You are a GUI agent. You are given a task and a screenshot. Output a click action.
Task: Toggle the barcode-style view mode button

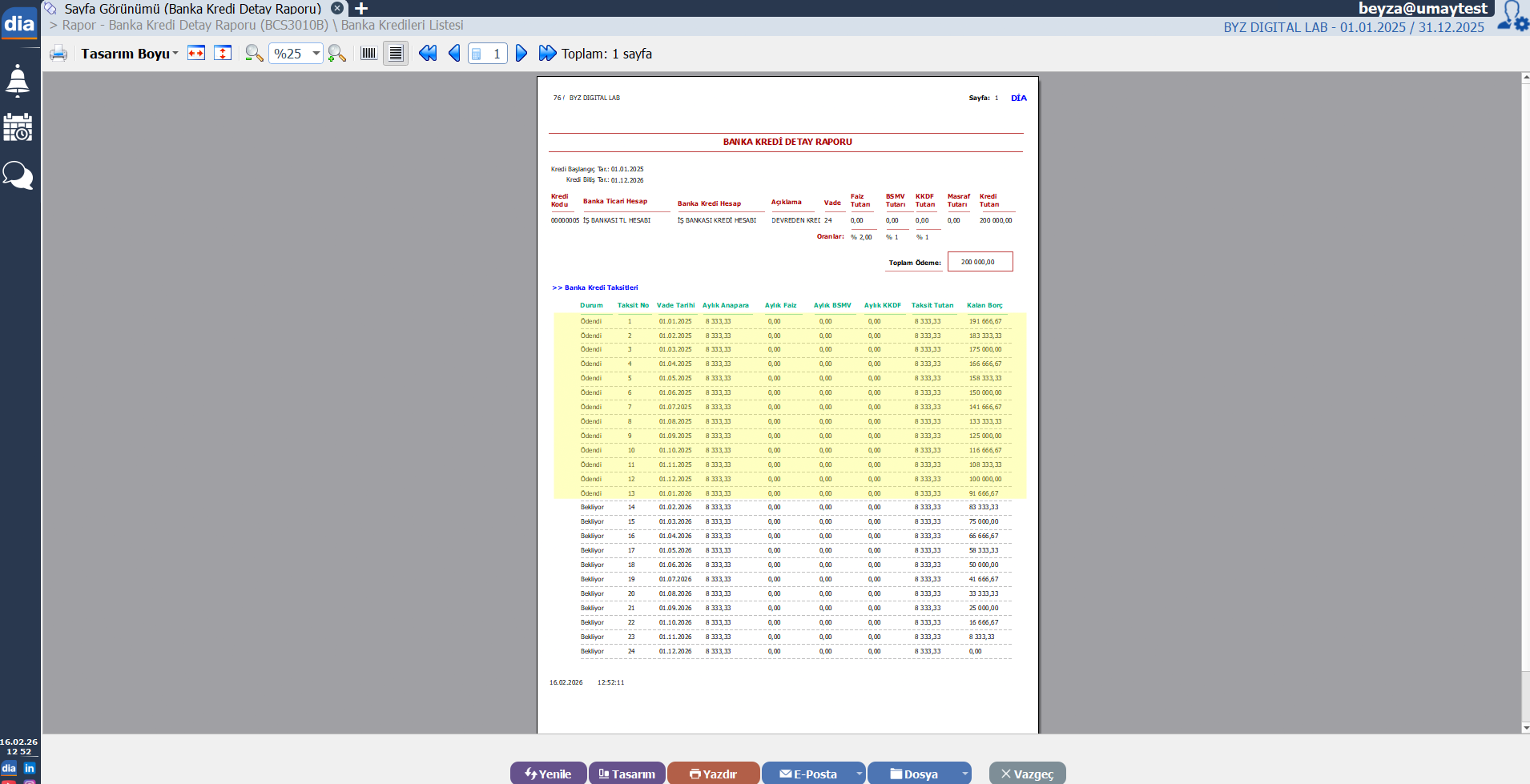(368, 54)
